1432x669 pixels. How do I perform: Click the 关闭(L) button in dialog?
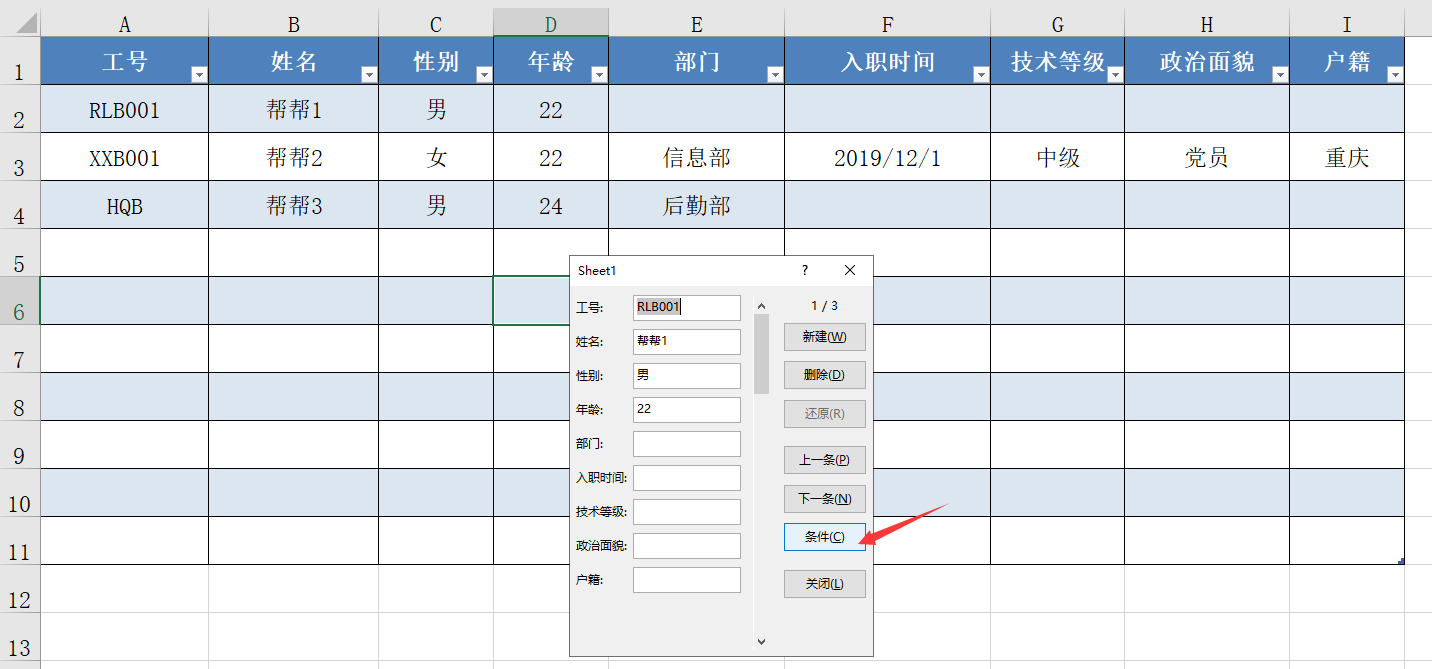[x=824, y=584]
